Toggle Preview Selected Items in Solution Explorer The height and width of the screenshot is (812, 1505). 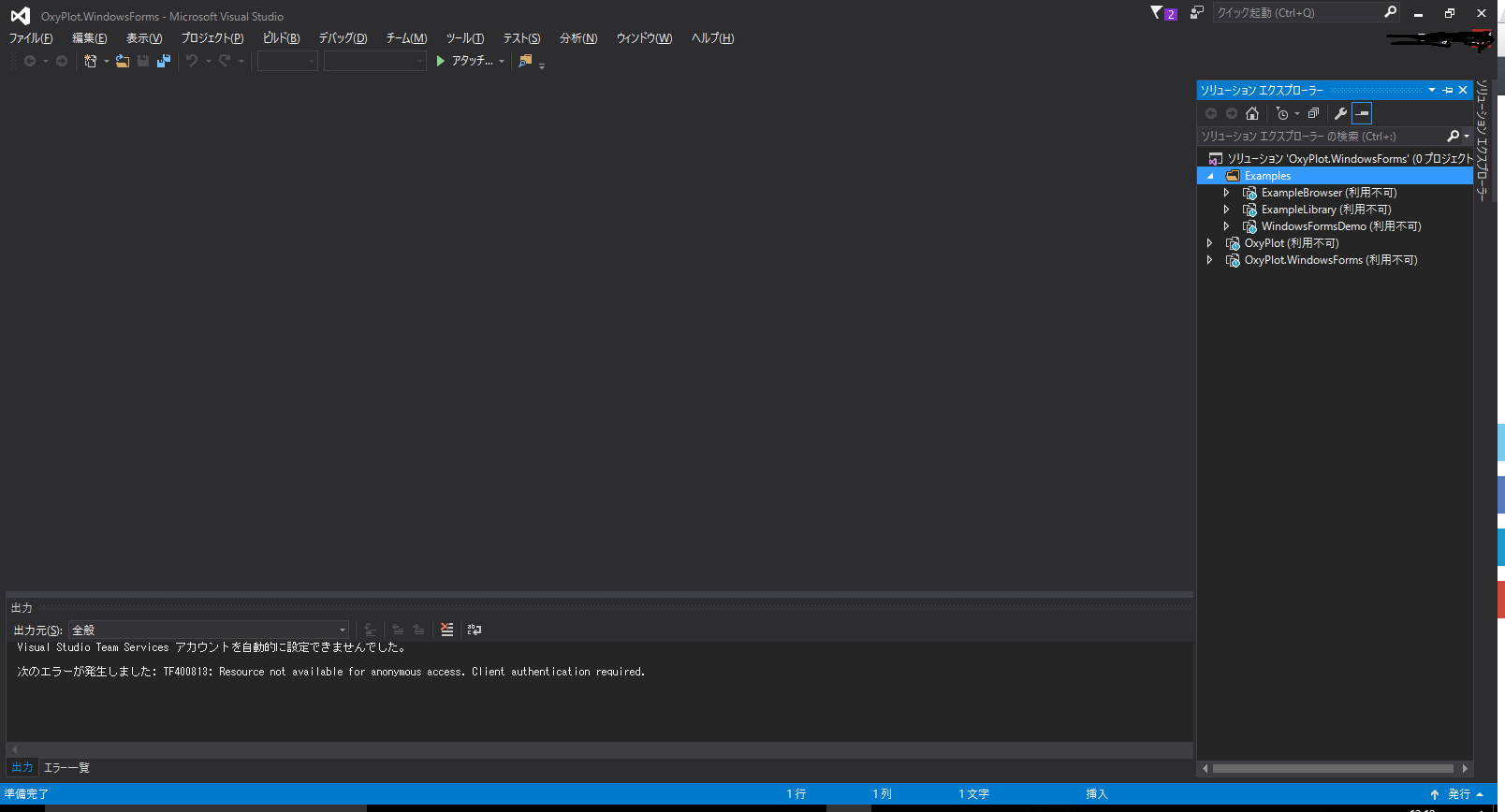pos(1362,113)
